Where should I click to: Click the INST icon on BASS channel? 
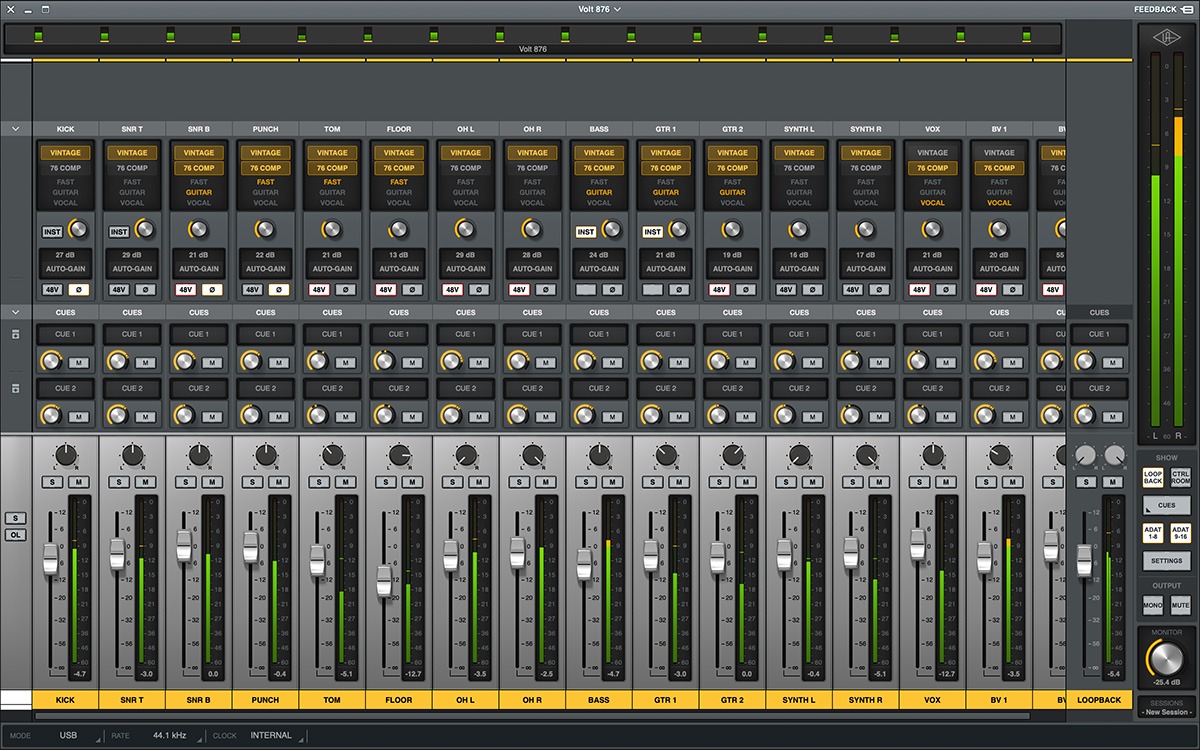pyautogui.click(x=585, y=232)
